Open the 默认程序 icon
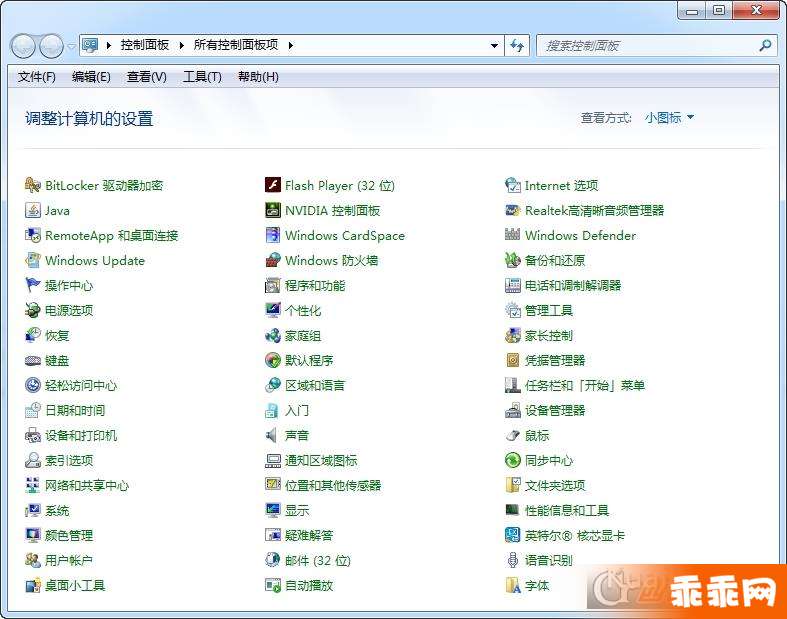 pos(273,360)
